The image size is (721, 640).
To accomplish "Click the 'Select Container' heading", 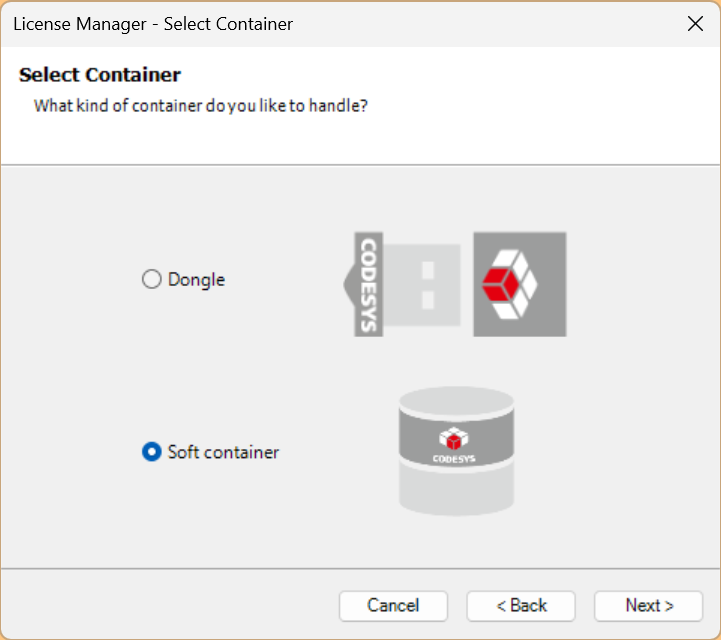I will tap(100, 74).
